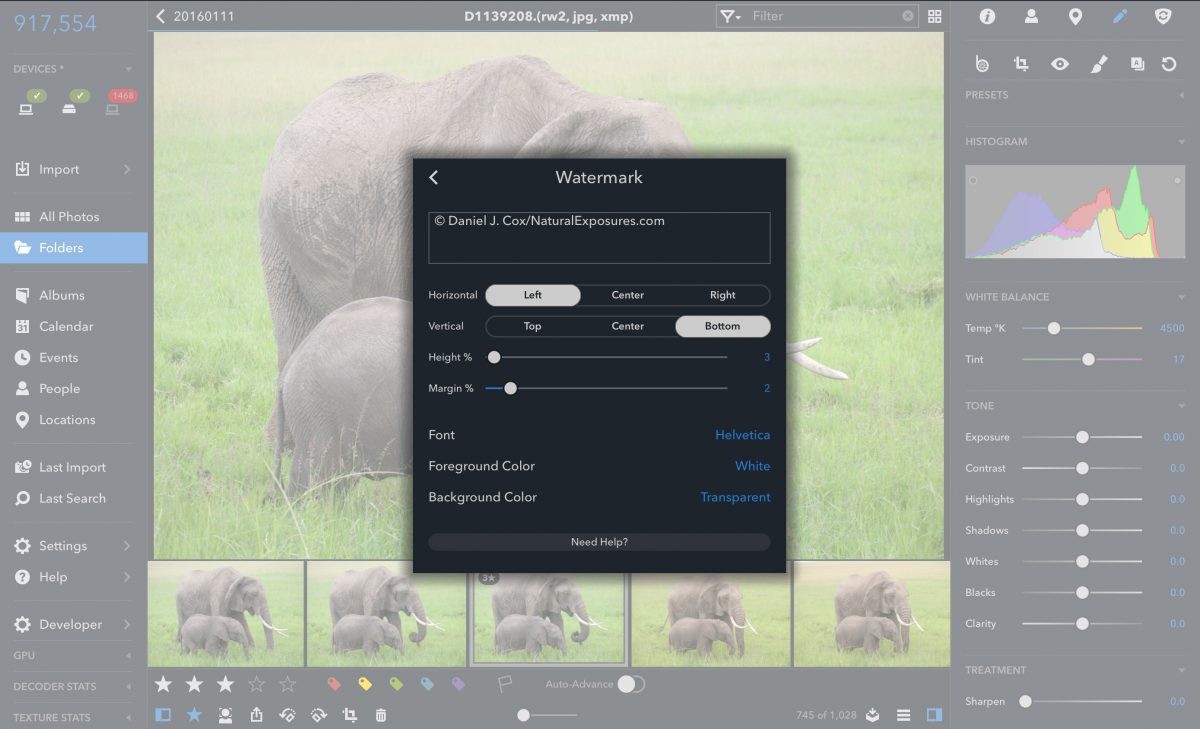This screenshot has height=729, width=1200.
Task: Apply the purple color tag
Action: [459, 684]
